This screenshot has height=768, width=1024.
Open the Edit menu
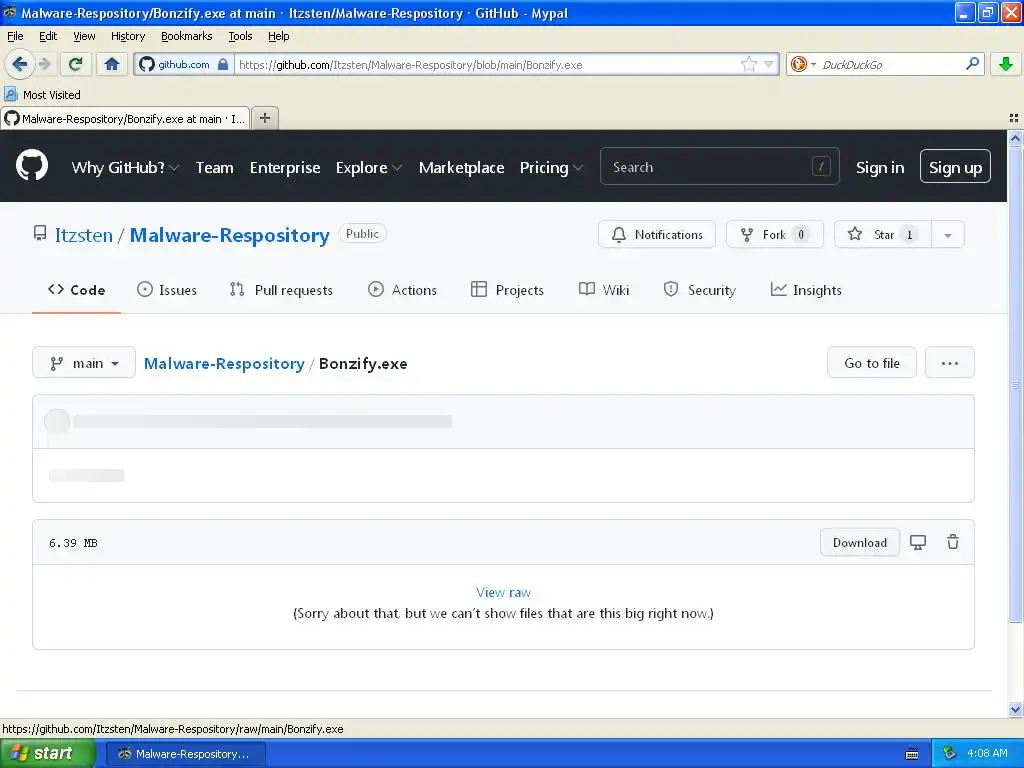(x=48, y=36)
